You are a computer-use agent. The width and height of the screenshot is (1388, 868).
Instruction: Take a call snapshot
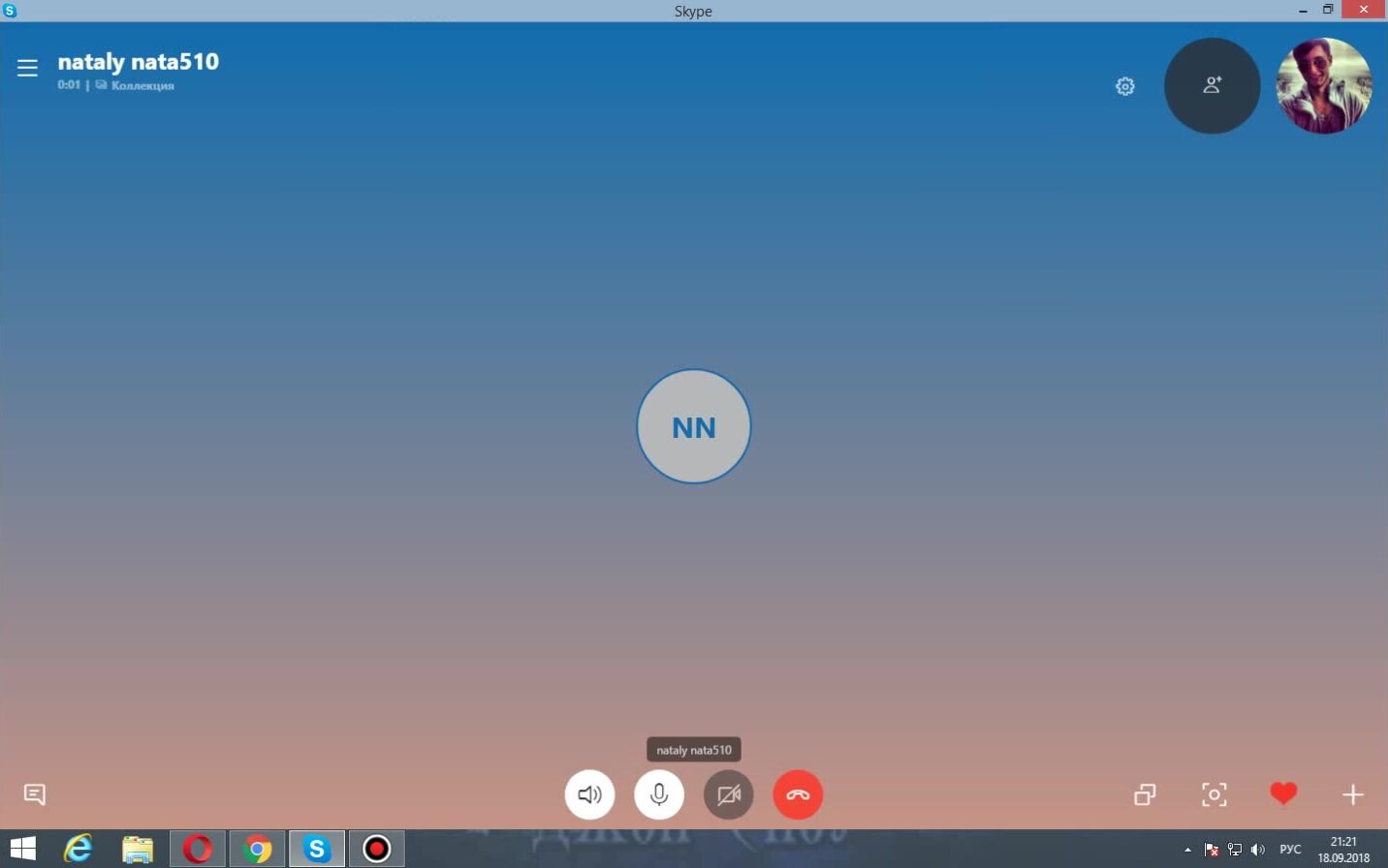[x=1214, y=794]
